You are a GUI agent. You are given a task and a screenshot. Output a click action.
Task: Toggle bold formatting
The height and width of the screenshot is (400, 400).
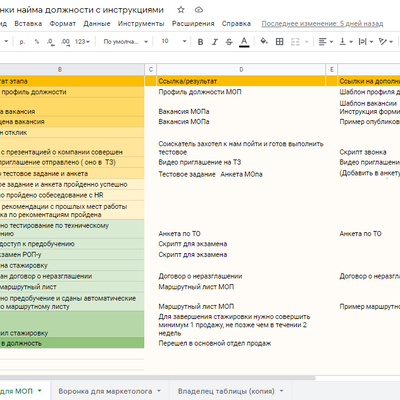[x=200, y=42]
